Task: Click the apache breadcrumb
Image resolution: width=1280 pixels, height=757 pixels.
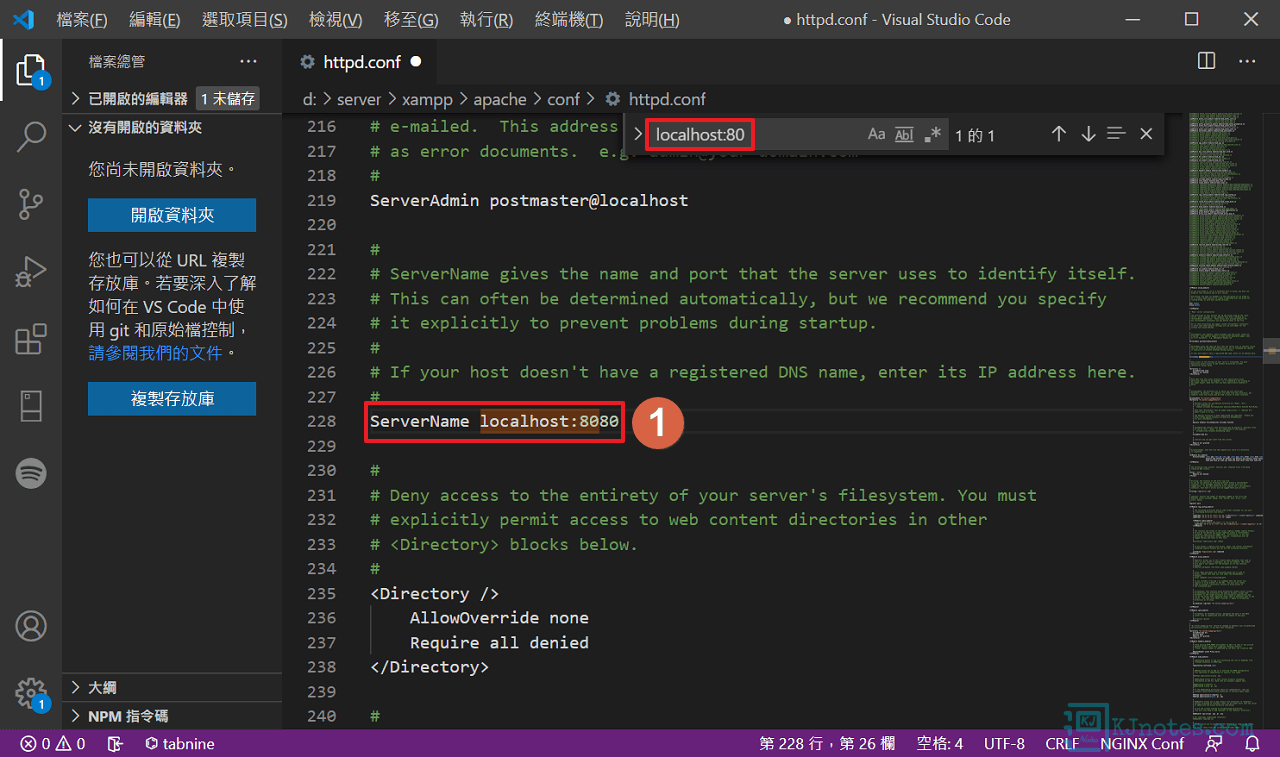Action: pos(500,99)
